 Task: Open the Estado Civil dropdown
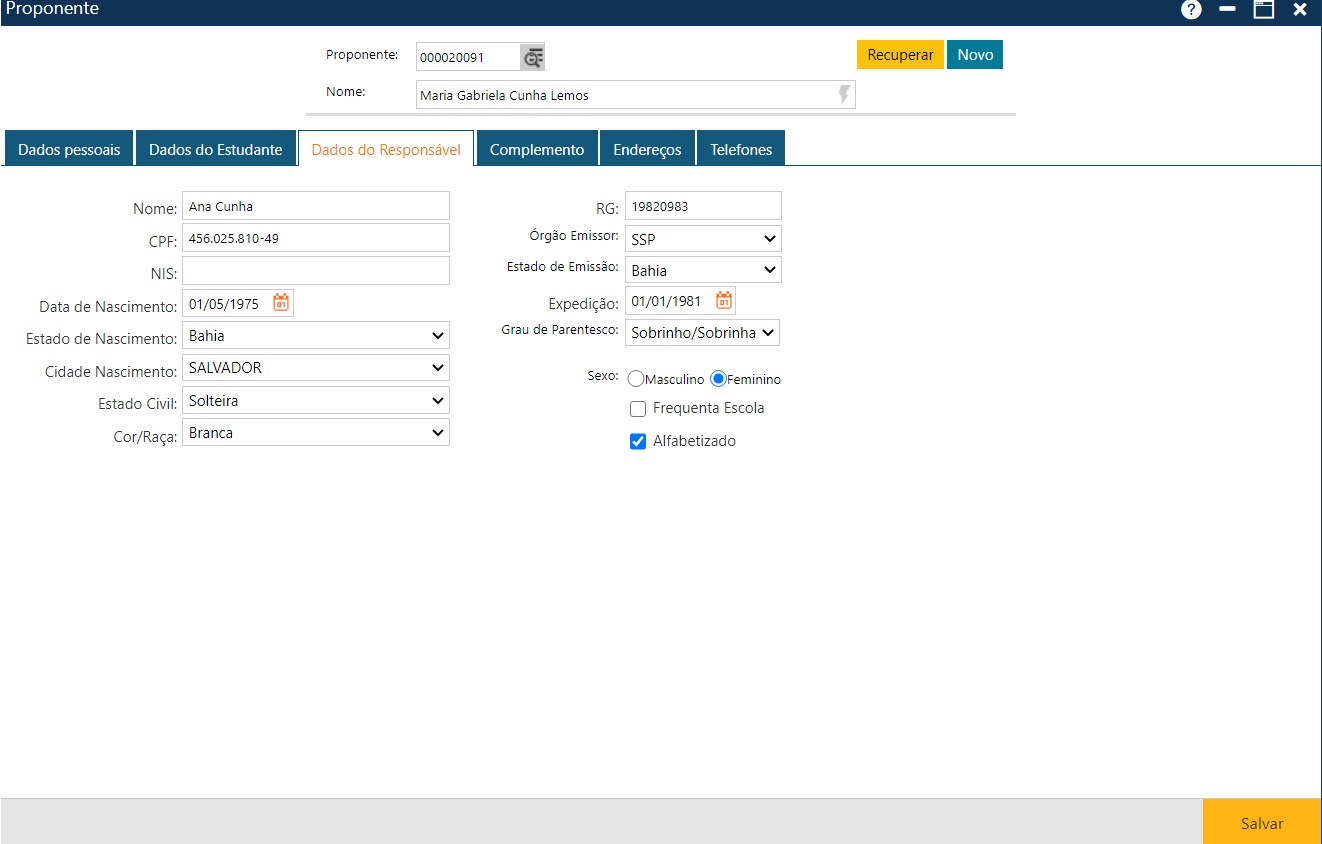click(x=316, y=400)
